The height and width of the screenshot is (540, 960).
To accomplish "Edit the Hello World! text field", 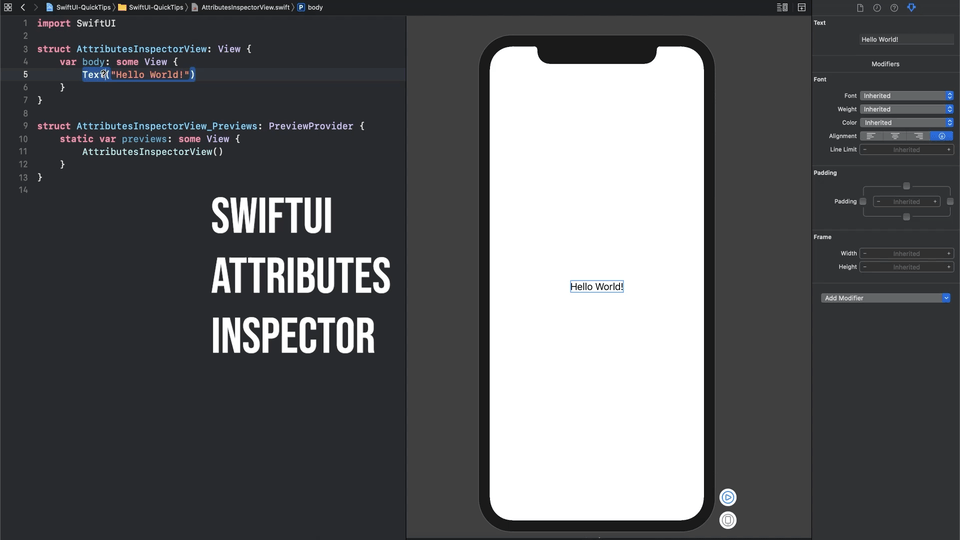I will coord(907,39).
